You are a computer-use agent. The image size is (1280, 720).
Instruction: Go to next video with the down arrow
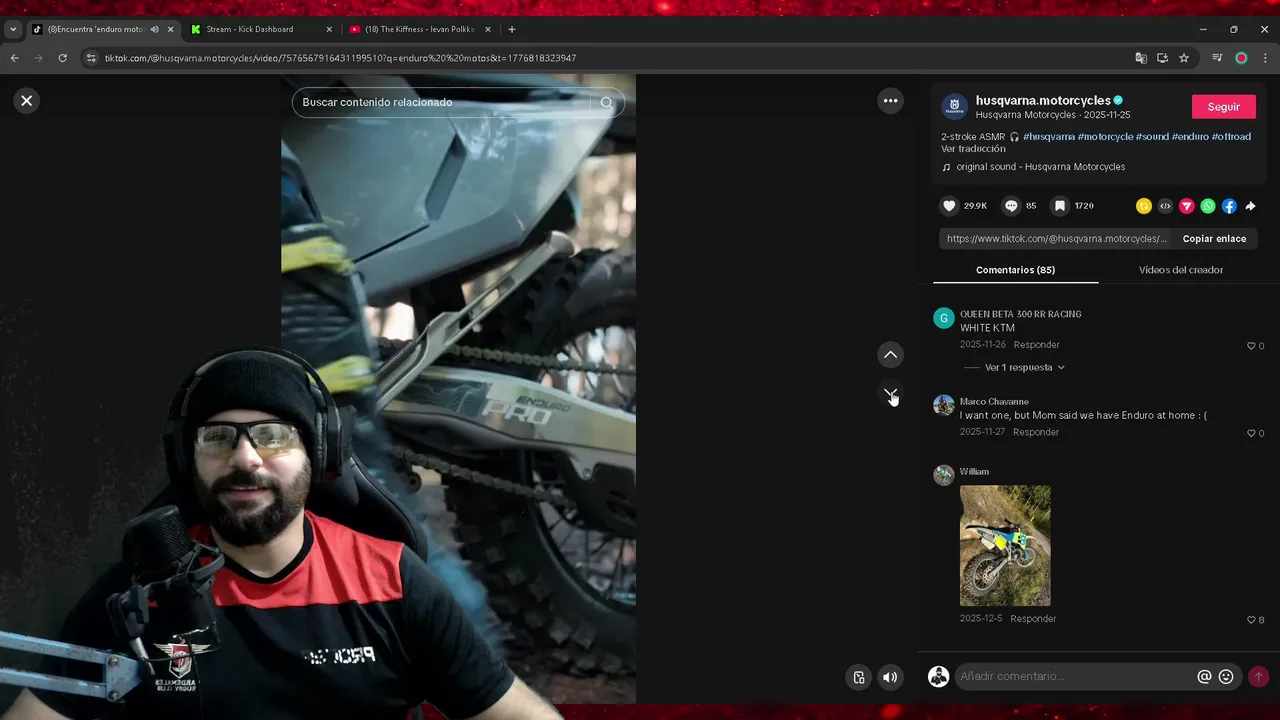[890, 393]
